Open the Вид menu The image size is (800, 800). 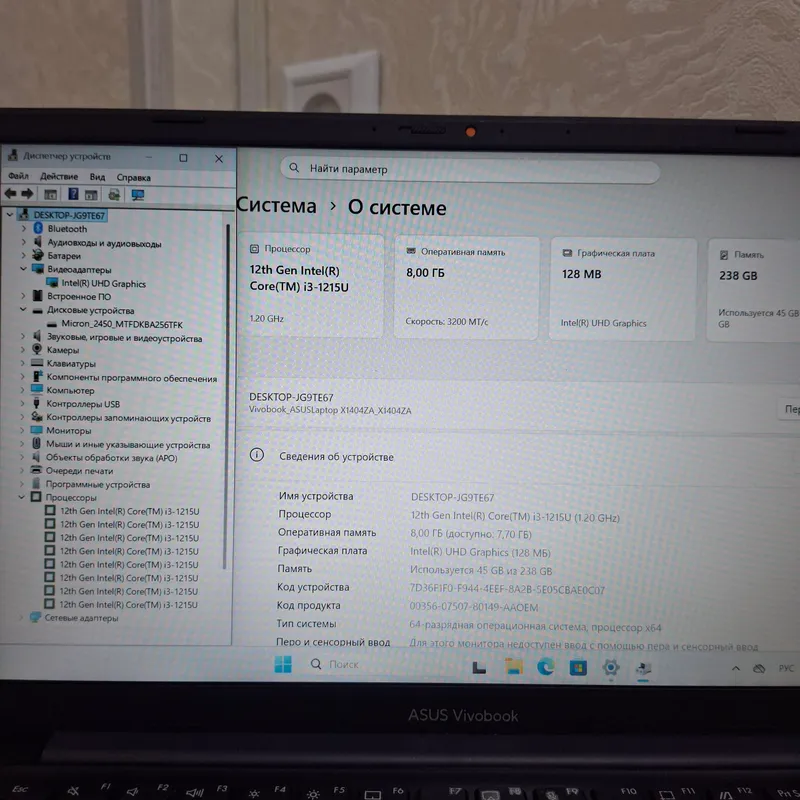(x=97, y=177)
